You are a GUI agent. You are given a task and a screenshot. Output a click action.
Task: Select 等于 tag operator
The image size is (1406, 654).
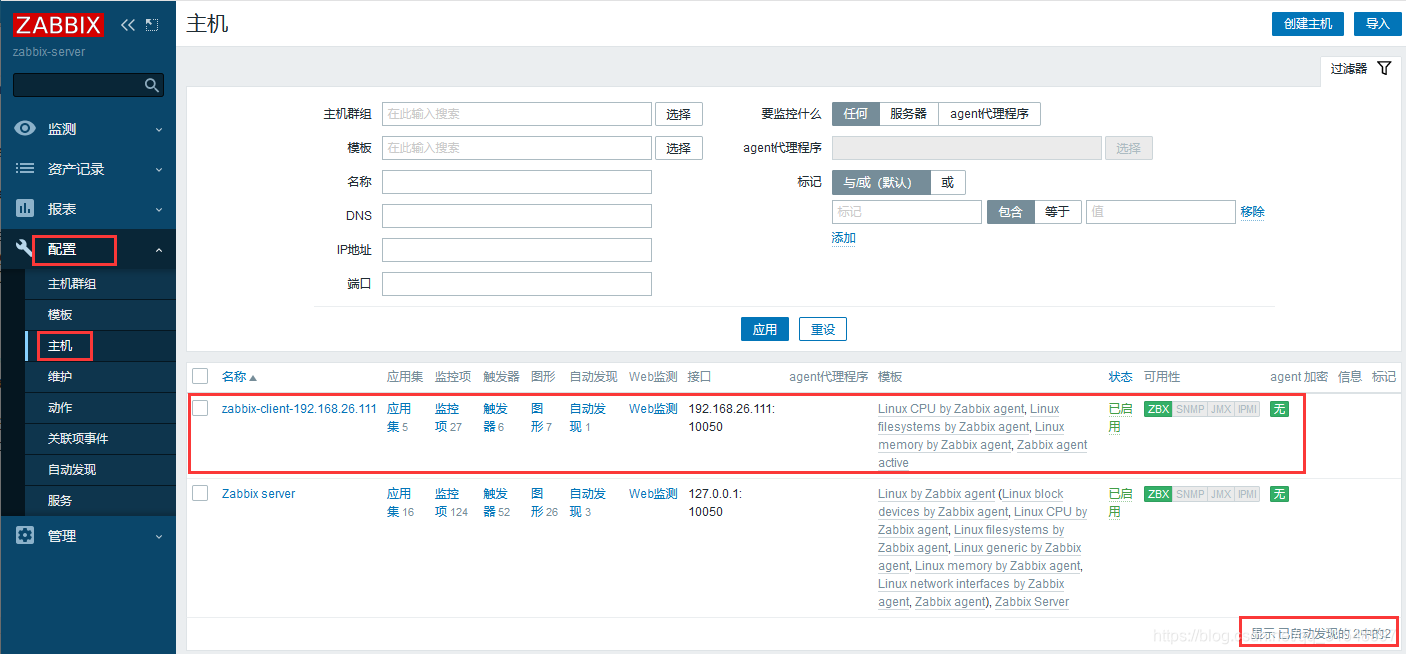coord(1057,212)
